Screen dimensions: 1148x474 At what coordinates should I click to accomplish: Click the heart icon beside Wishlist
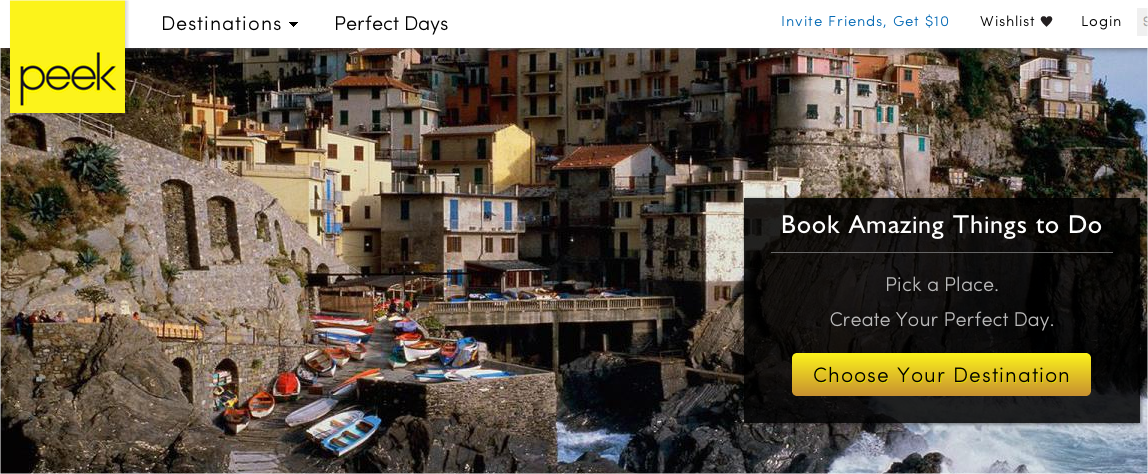point(1046,22)
